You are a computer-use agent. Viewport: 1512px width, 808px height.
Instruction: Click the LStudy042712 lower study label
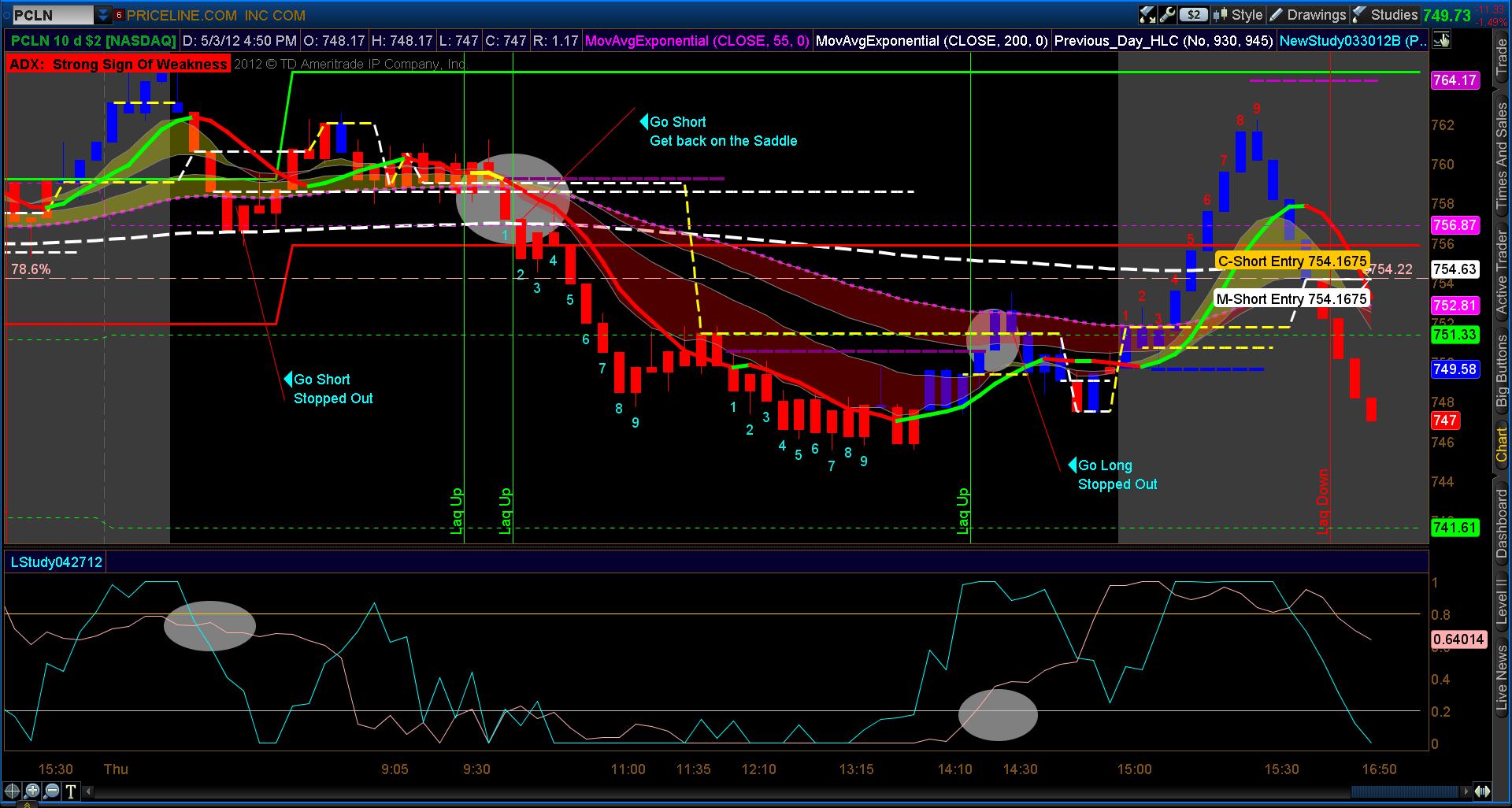(x=56, y=562)
